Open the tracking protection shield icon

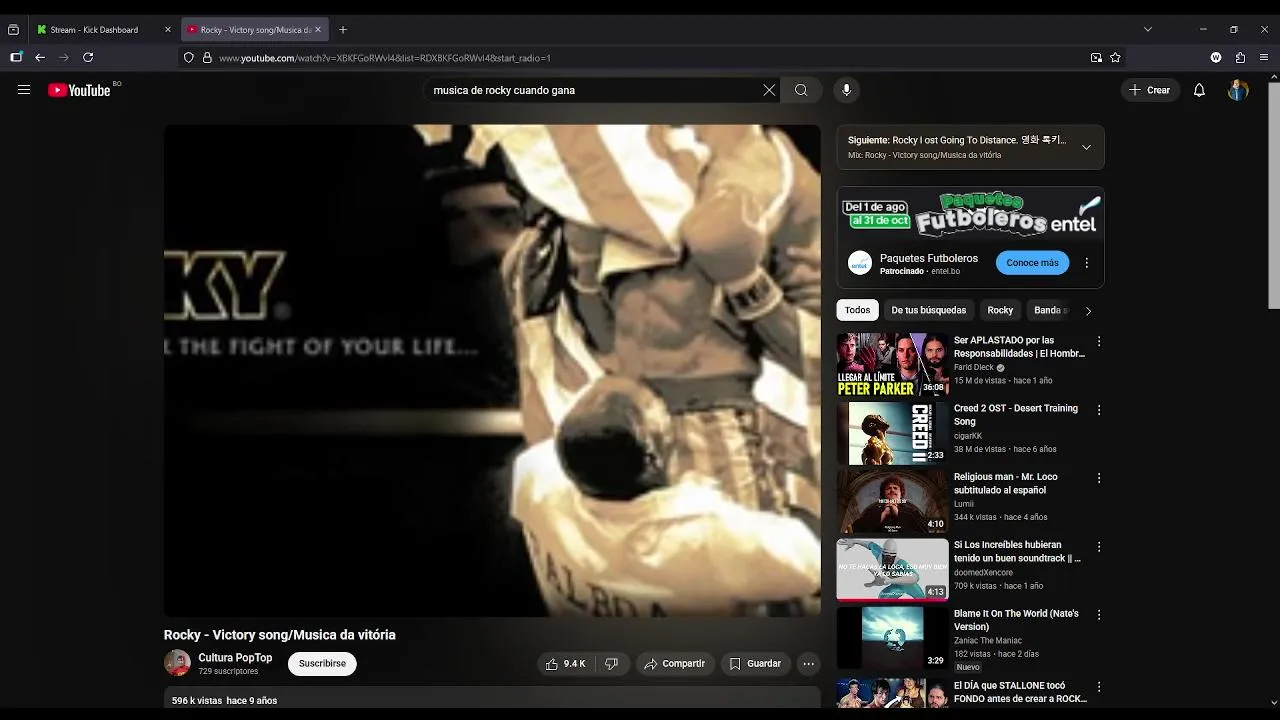click(188, 58)
